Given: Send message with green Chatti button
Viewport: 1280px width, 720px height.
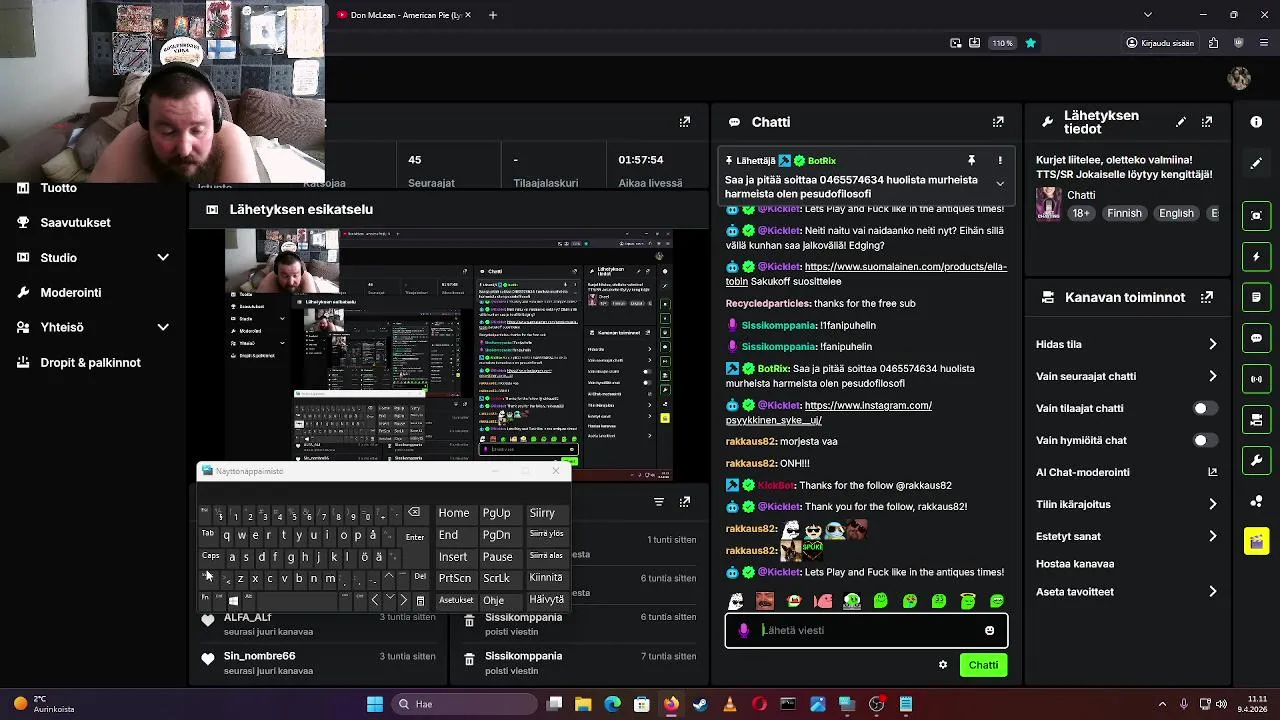Looking at the screenshot, I should (983, 665).
